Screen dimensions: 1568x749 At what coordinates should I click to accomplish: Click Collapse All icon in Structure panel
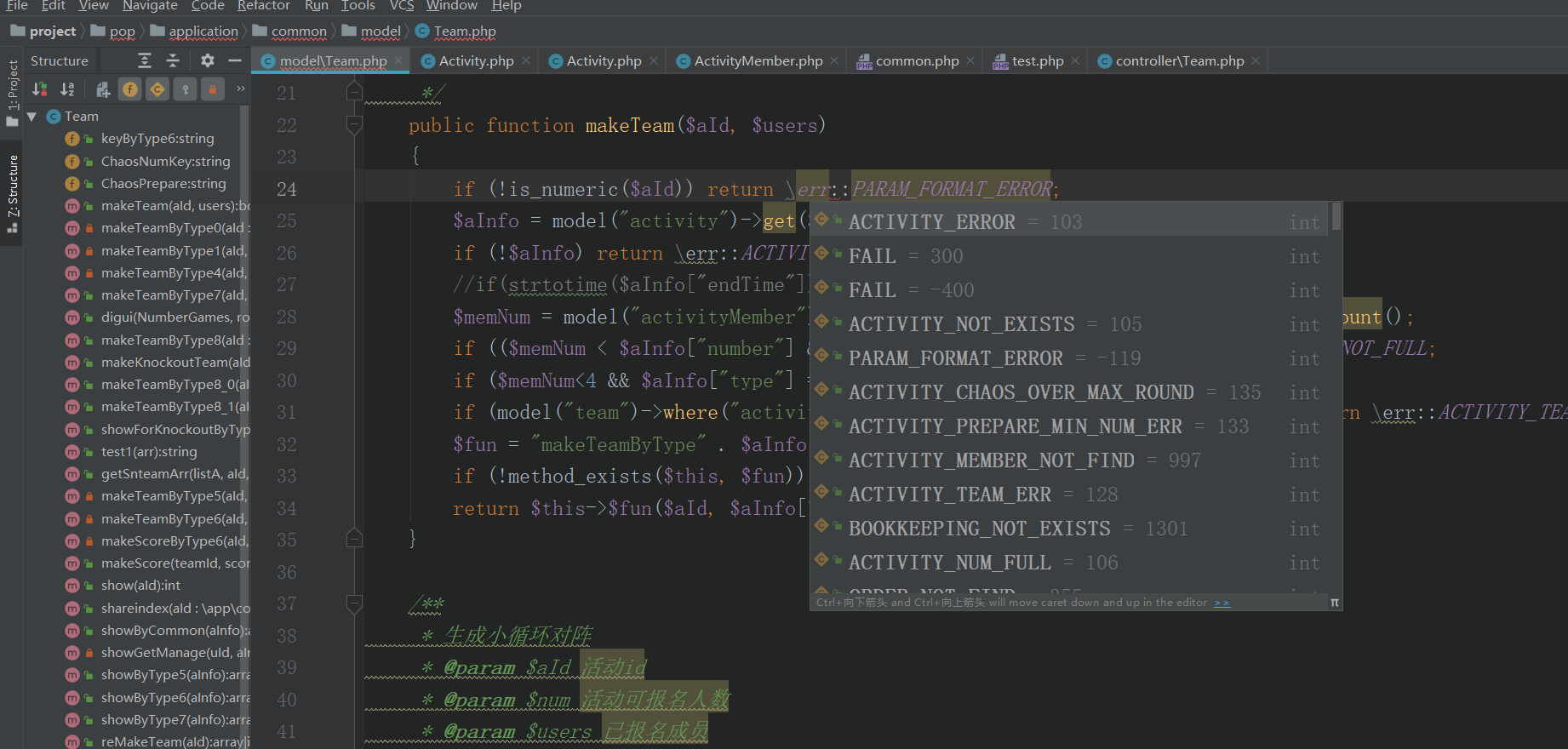tap(173, 60)
